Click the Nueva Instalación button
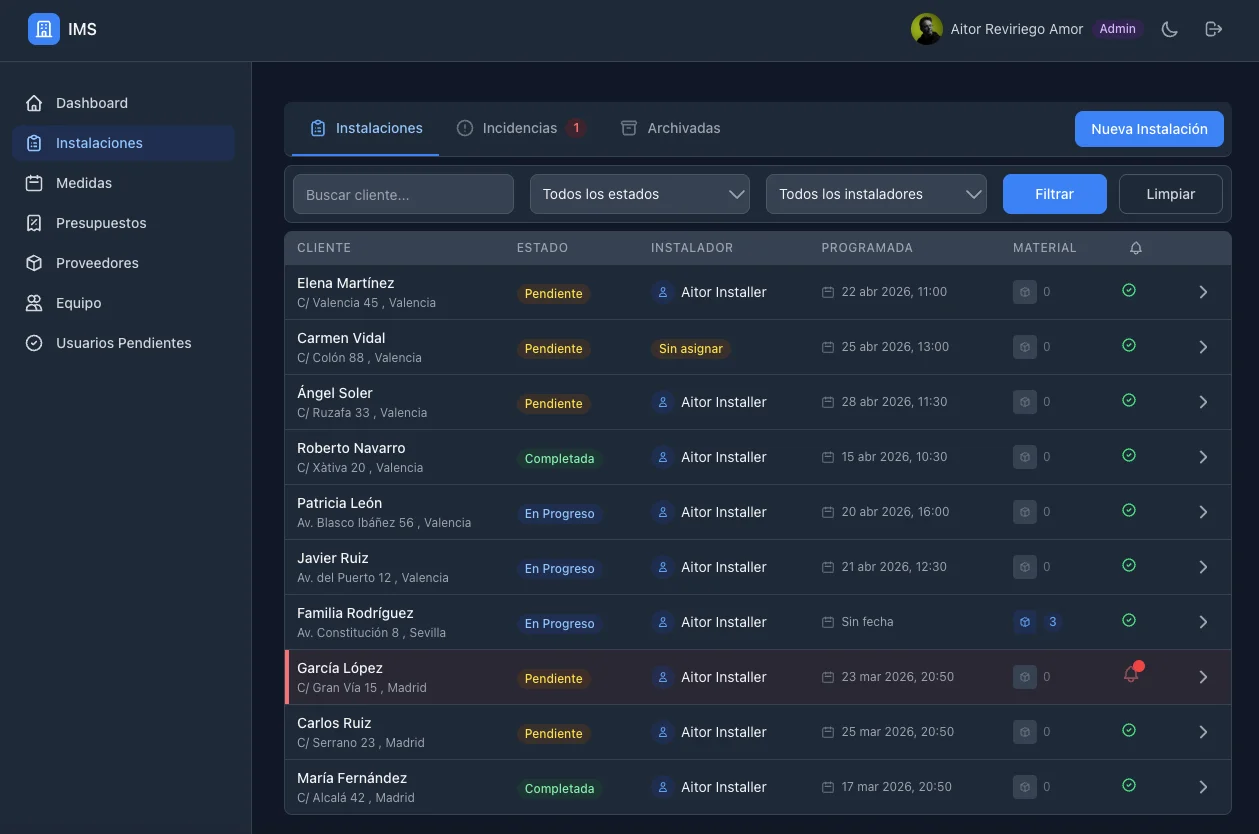Image resolution: width=1259 pixels, height=834 pixels. (x=1149, y=129)
